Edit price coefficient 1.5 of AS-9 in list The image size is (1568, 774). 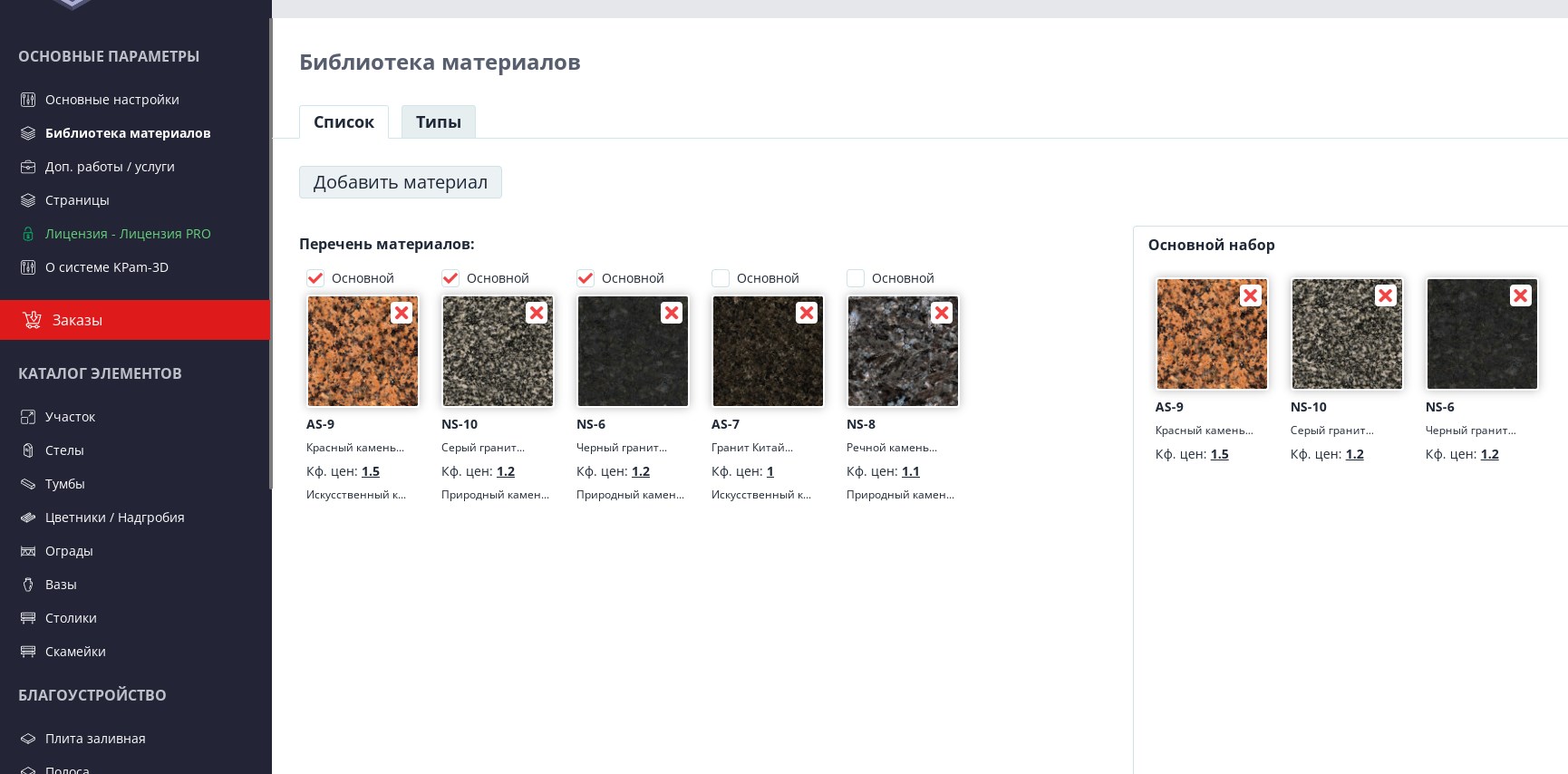(x=371, y=471)
